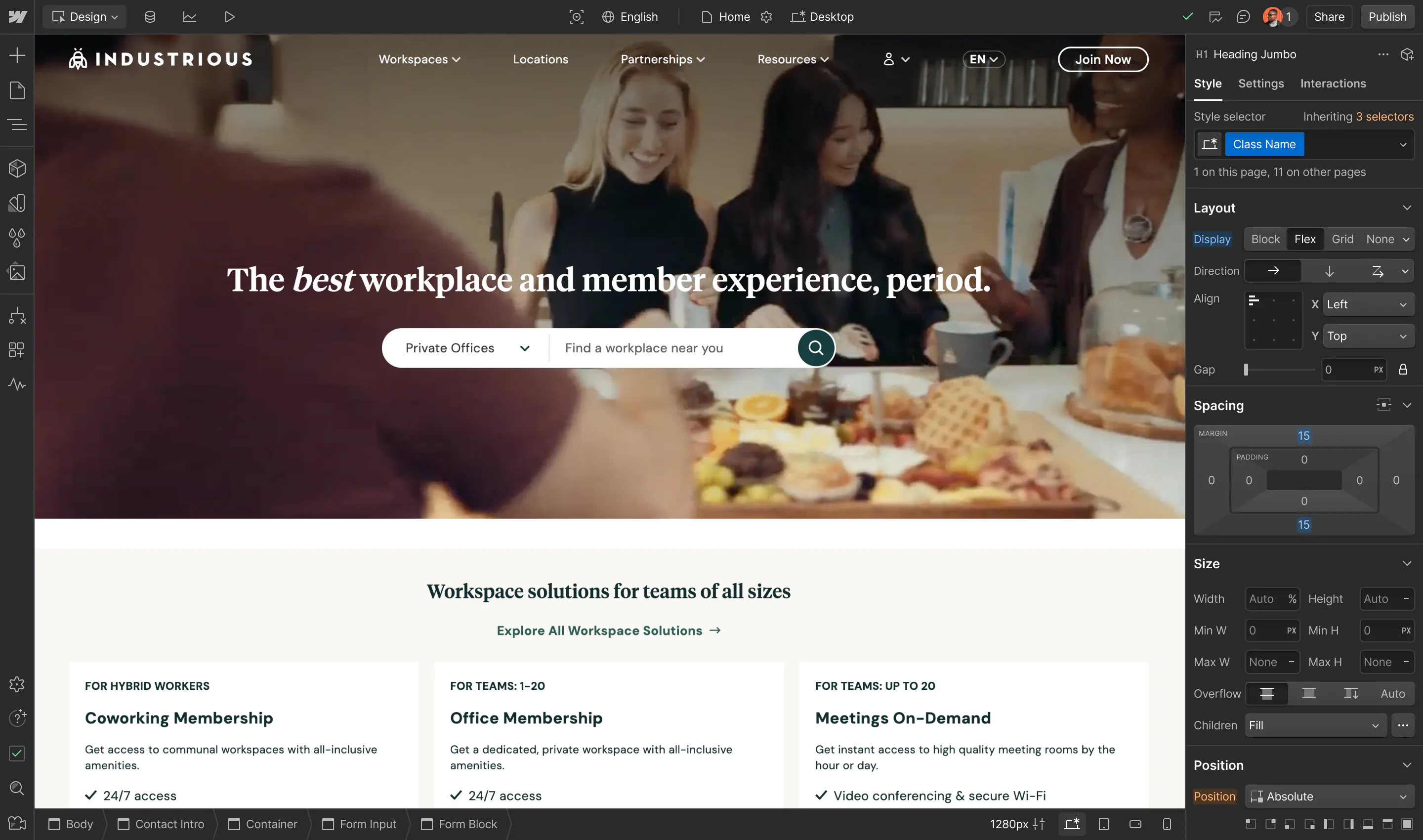This screenshot has width=1423, height=840.
Task: Open the Components cube icon
Action: 17,168
